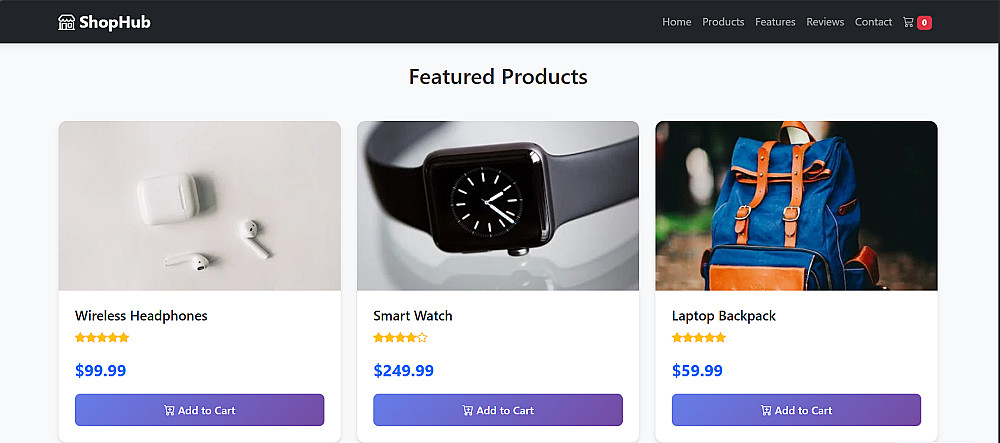
Task: Add Smart Watch to cart
Action: point(498,410)
